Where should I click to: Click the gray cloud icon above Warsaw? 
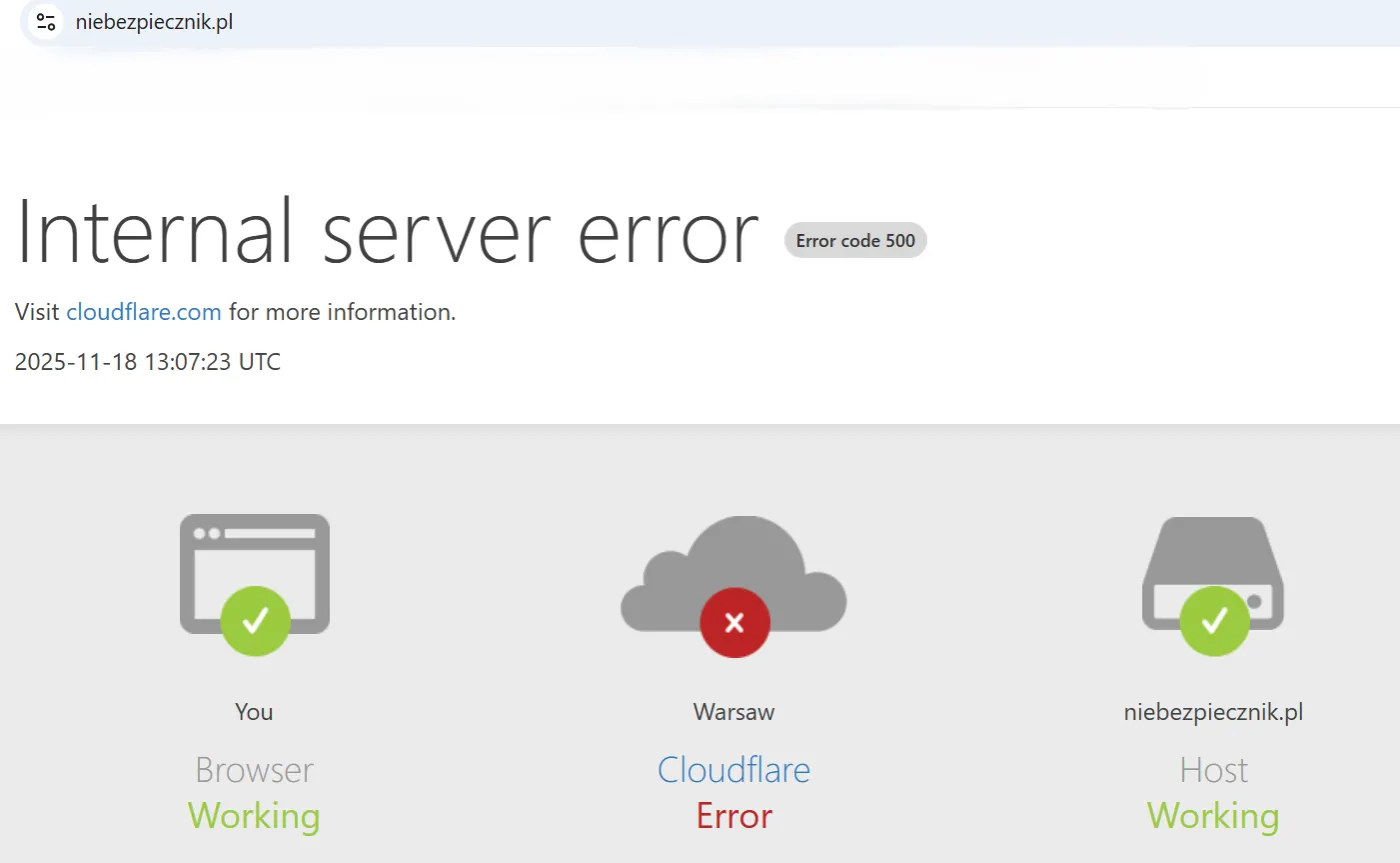[734, 573]
